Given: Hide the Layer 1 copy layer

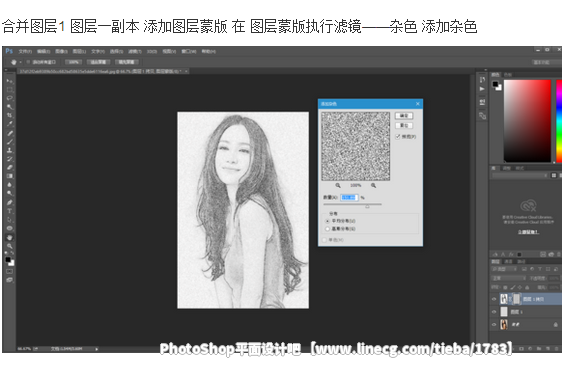Looking at the screenshot, I should pos(493,299).
